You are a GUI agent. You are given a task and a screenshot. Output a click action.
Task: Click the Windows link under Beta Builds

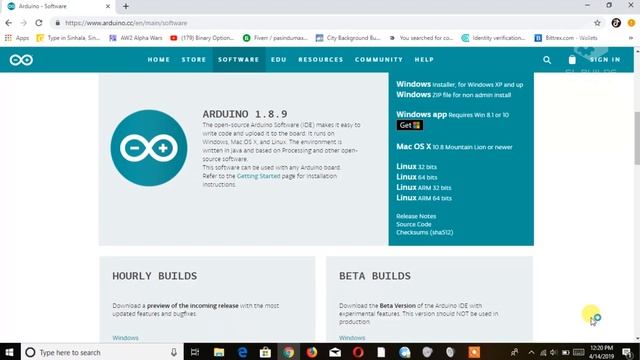click(352, 338)
